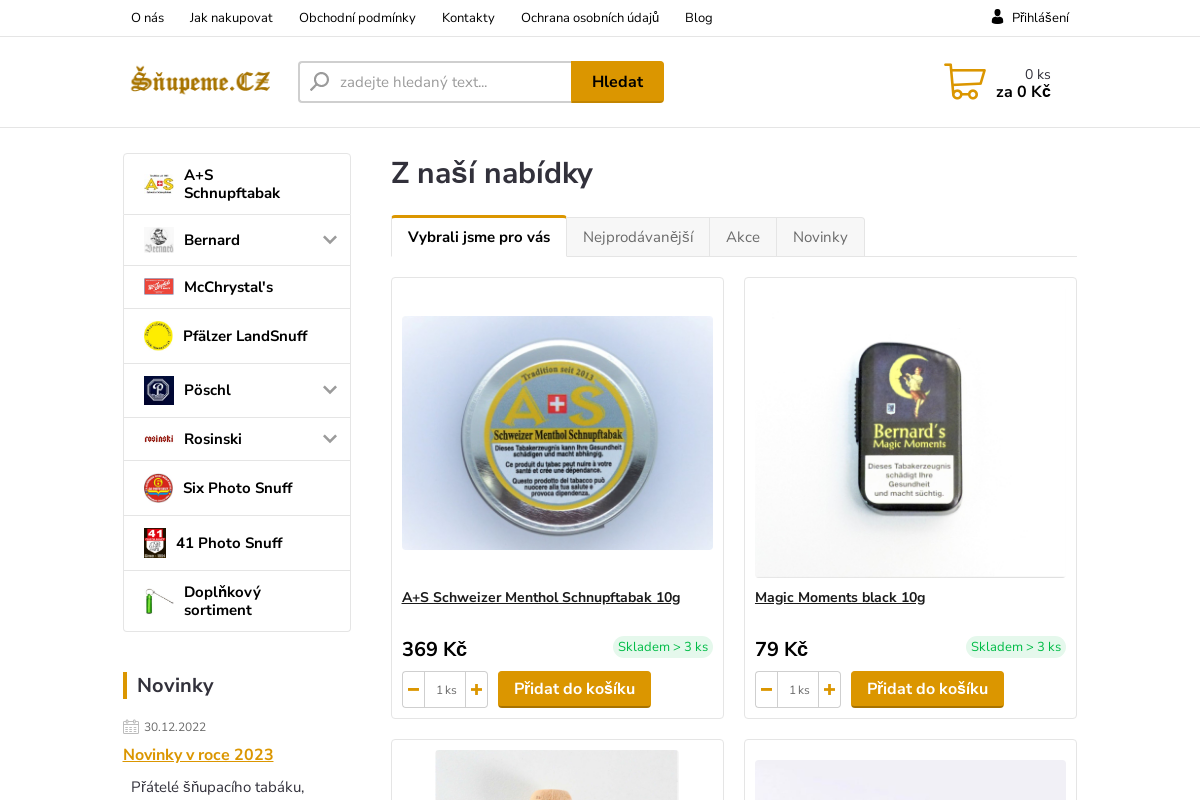Image resolution: width=1200 pixels, height=800 pixels.
Task: Expand the Rosinski category list
Action: [330, 439]
